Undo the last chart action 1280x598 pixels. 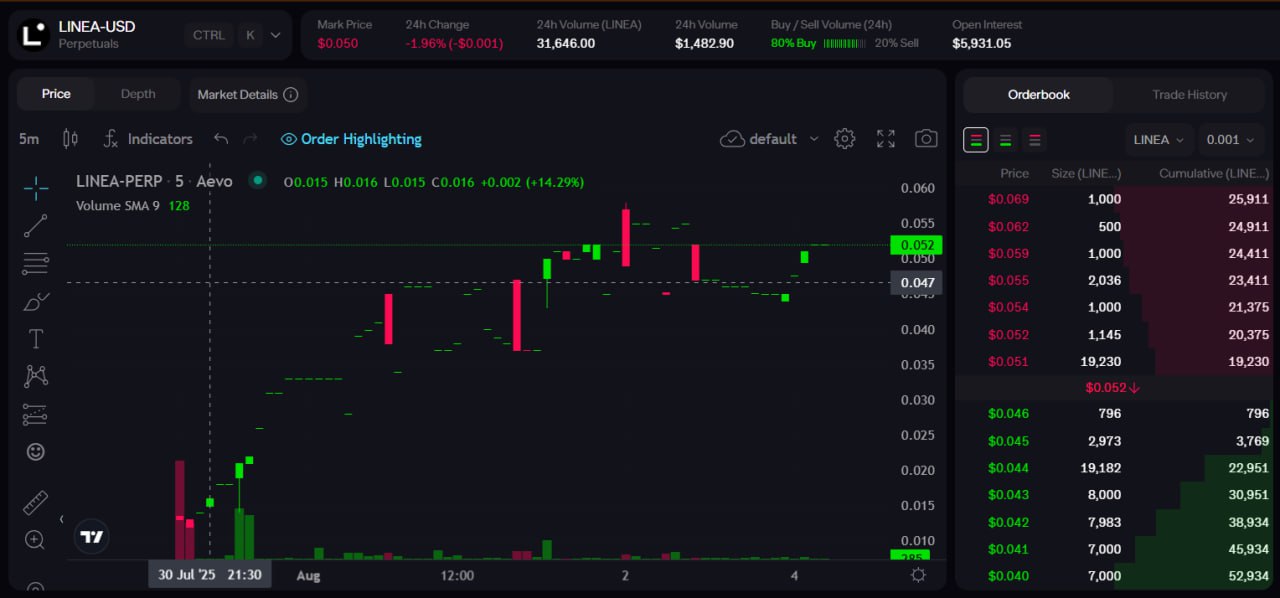pyautogui.click(x=221, y=139)
